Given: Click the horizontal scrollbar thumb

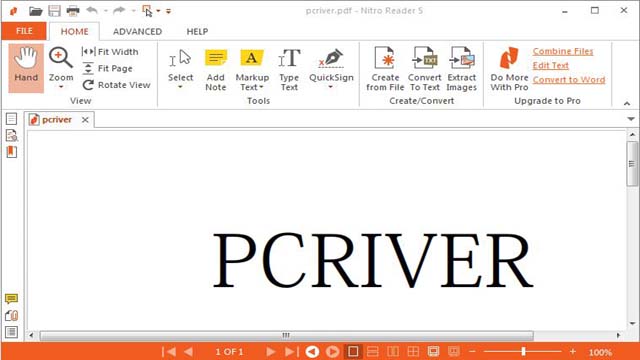Looking at the screenshot, I should click(x=287, y=336).
